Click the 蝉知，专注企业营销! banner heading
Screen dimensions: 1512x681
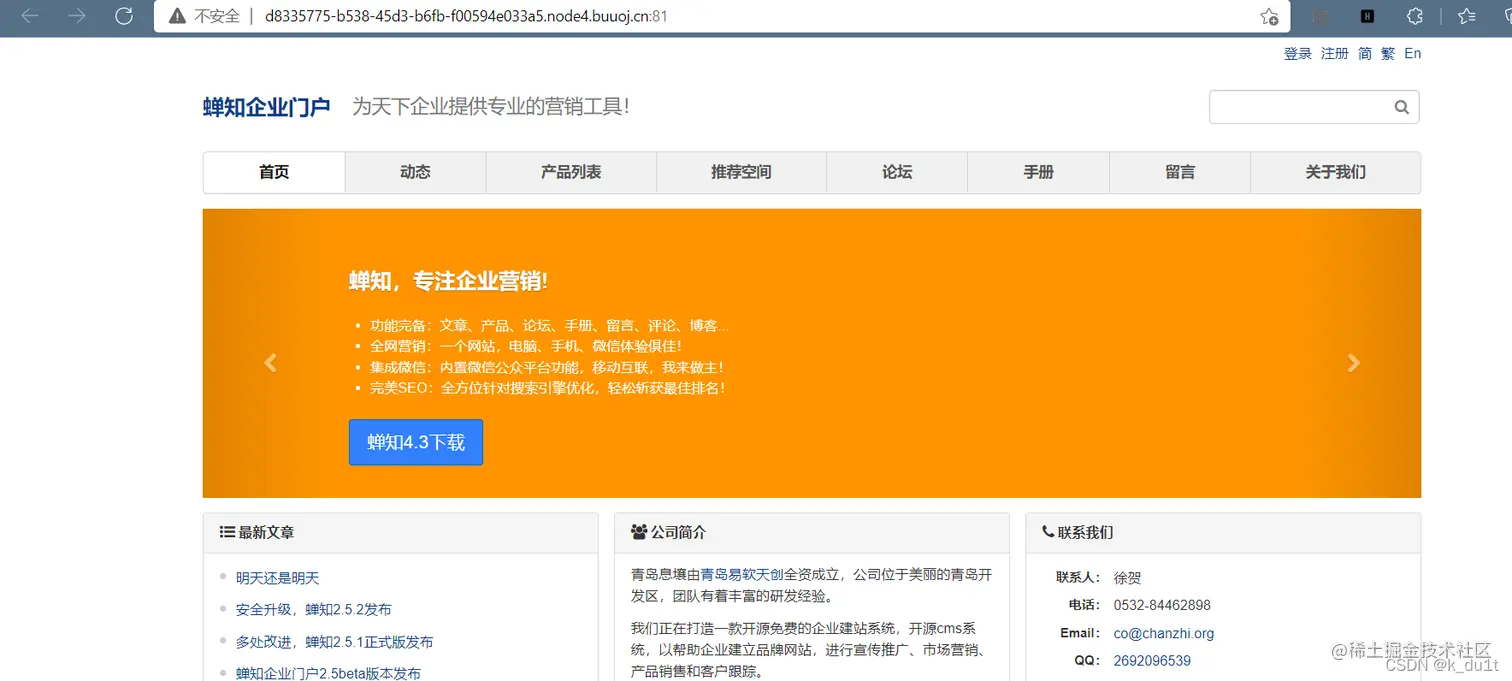coord(448,281)
